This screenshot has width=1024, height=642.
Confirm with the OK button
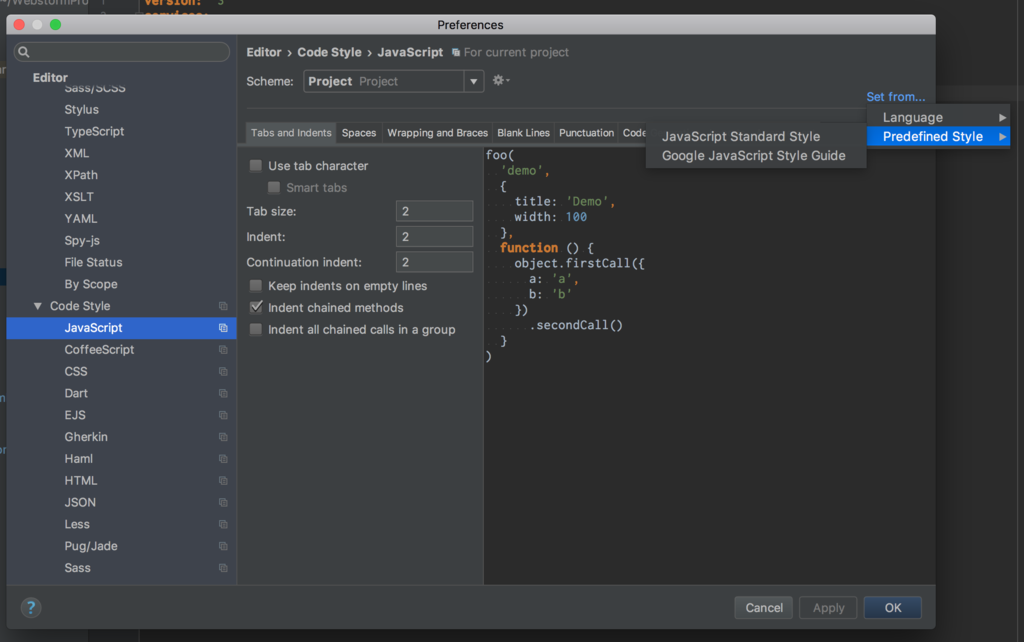[x=892, y=607]
